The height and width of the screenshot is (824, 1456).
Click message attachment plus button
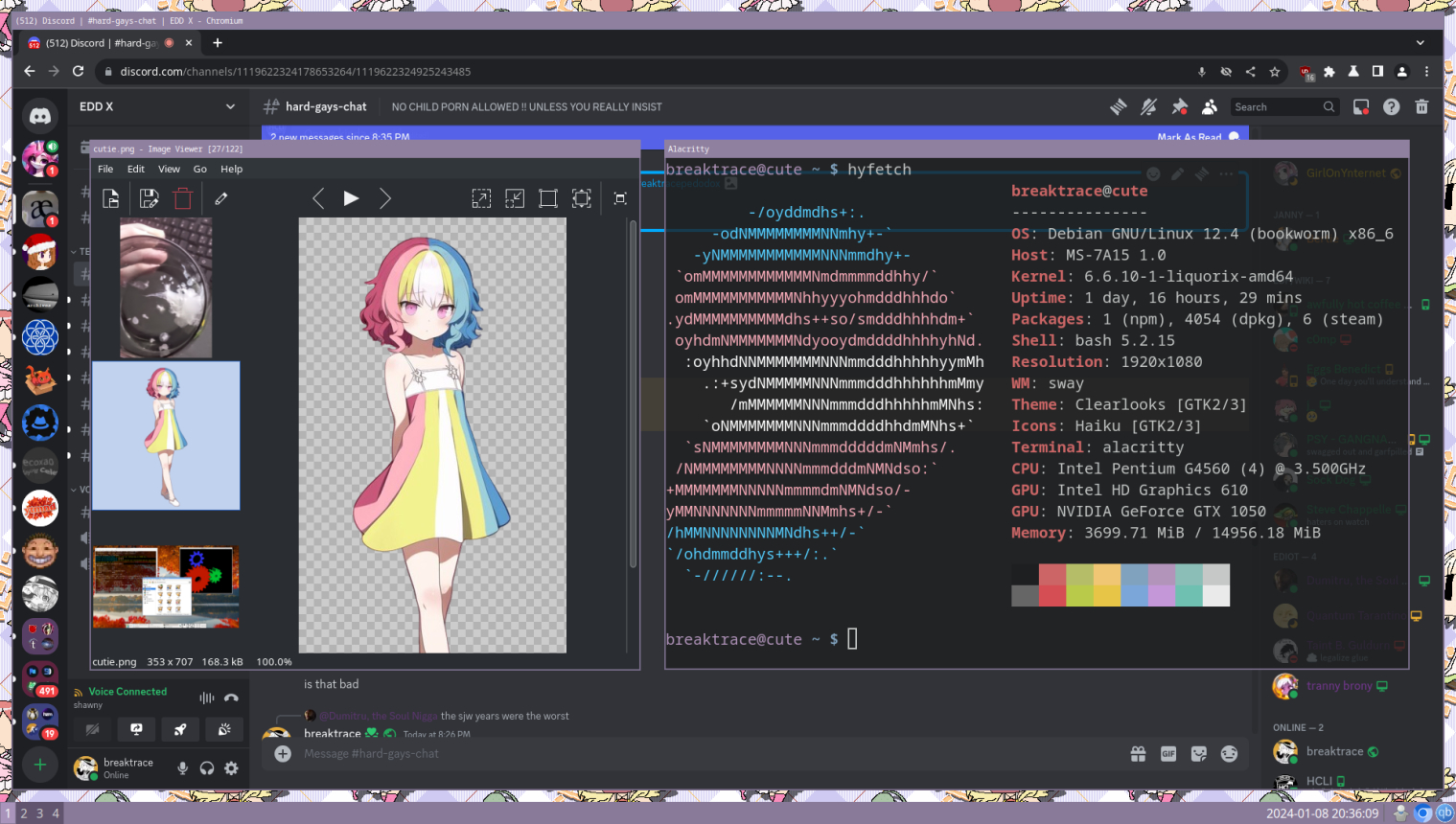[283, 754]
